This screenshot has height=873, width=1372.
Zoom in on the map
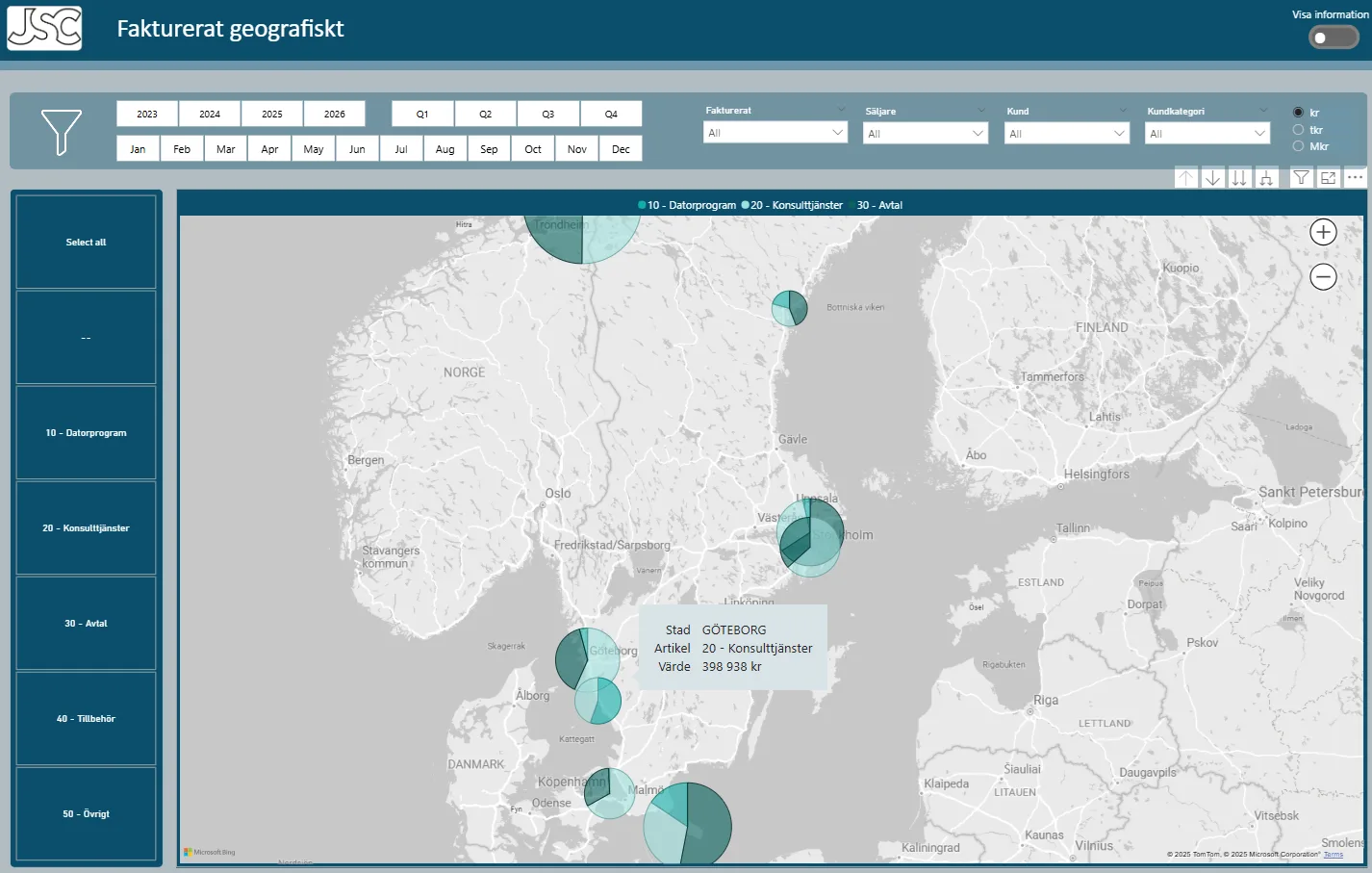[1323, 232]
